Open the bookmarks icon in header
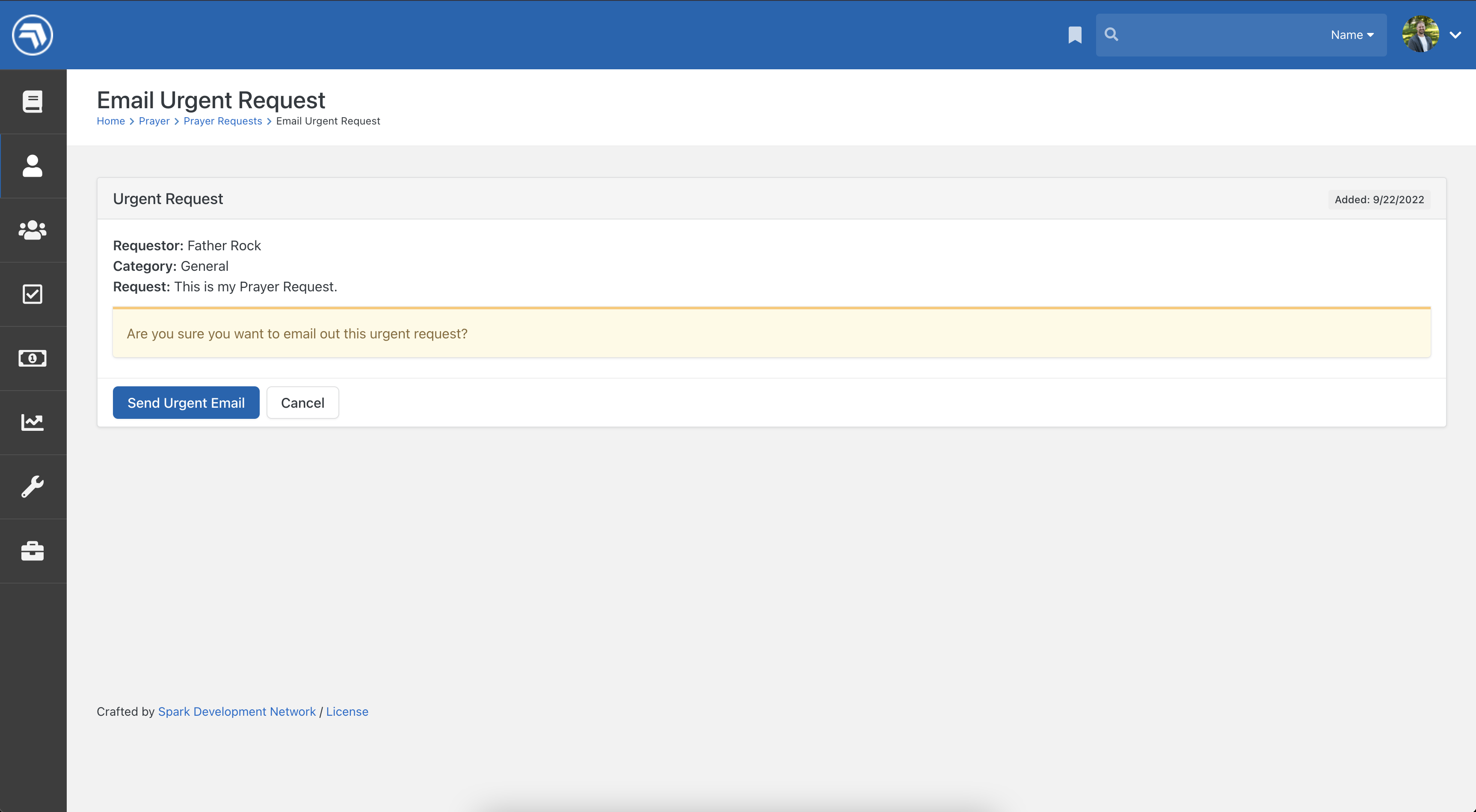The height and width of the screenshot is (812, 1476). coord(1075,35)
